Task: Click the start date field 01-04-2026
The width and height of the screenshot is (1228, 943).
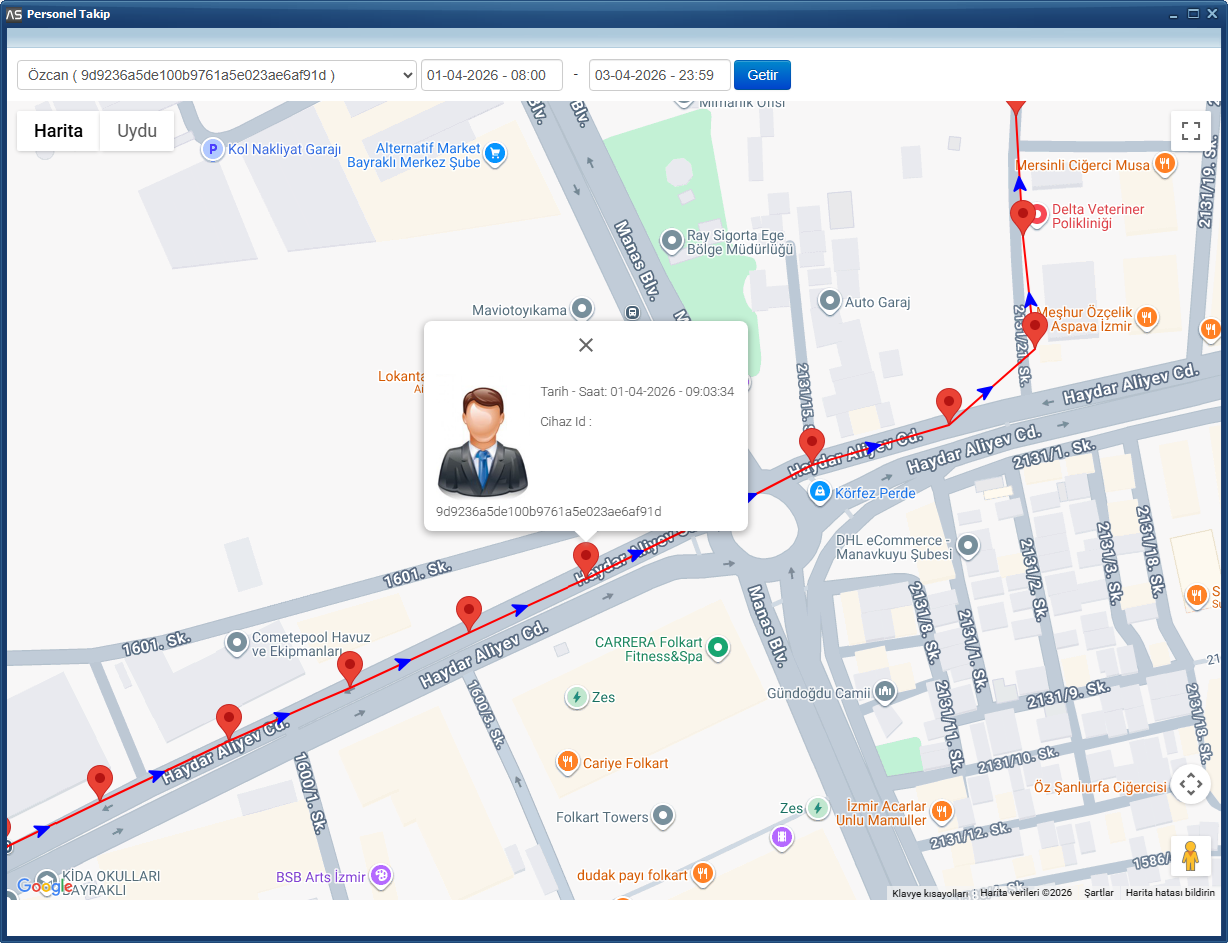Action: (491, 75)
